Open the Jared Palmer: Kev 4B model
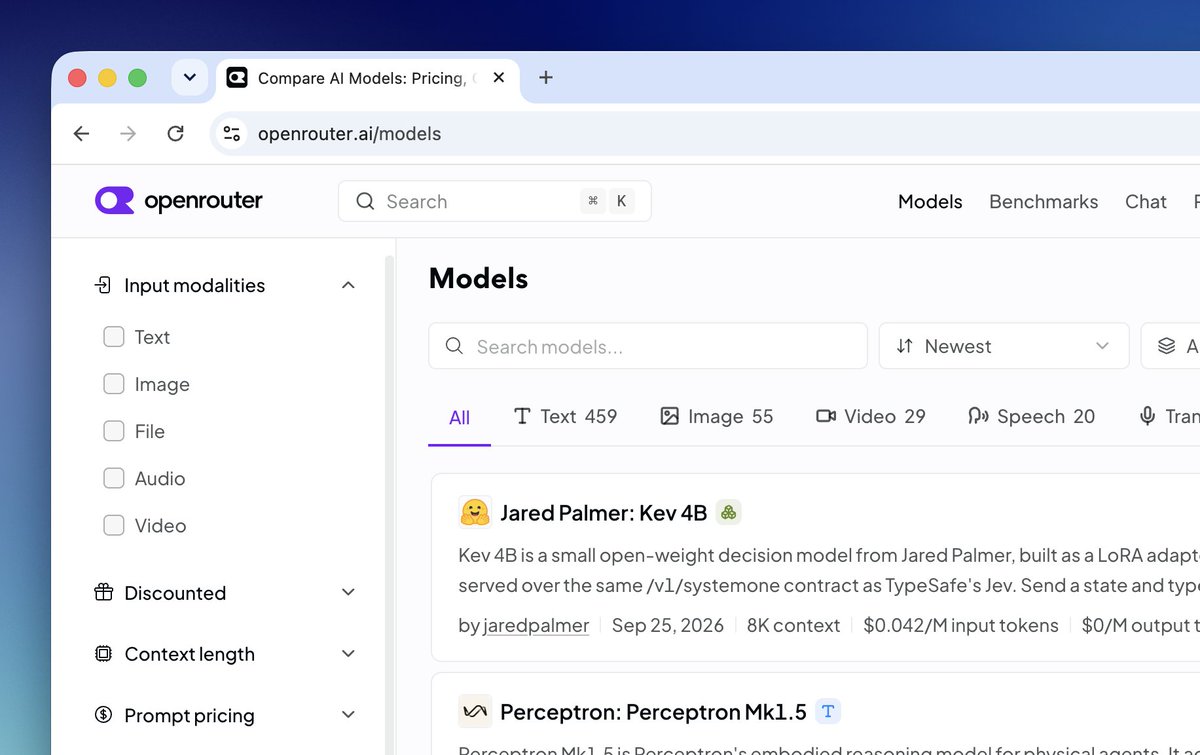Image resolution: width=1200 pixels, height=755 pixels. (x=603, y=513)
